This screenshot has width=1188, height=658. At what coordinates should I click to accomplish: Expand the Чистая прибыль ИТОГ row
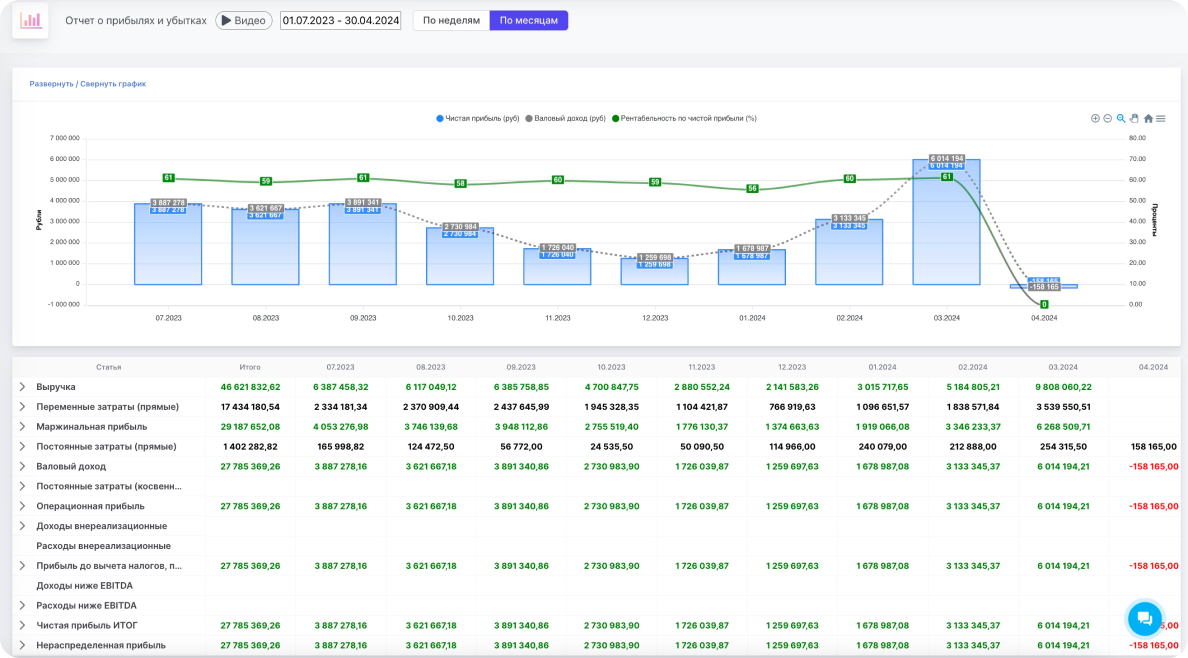pyautogui.click(x=22, y=625)
